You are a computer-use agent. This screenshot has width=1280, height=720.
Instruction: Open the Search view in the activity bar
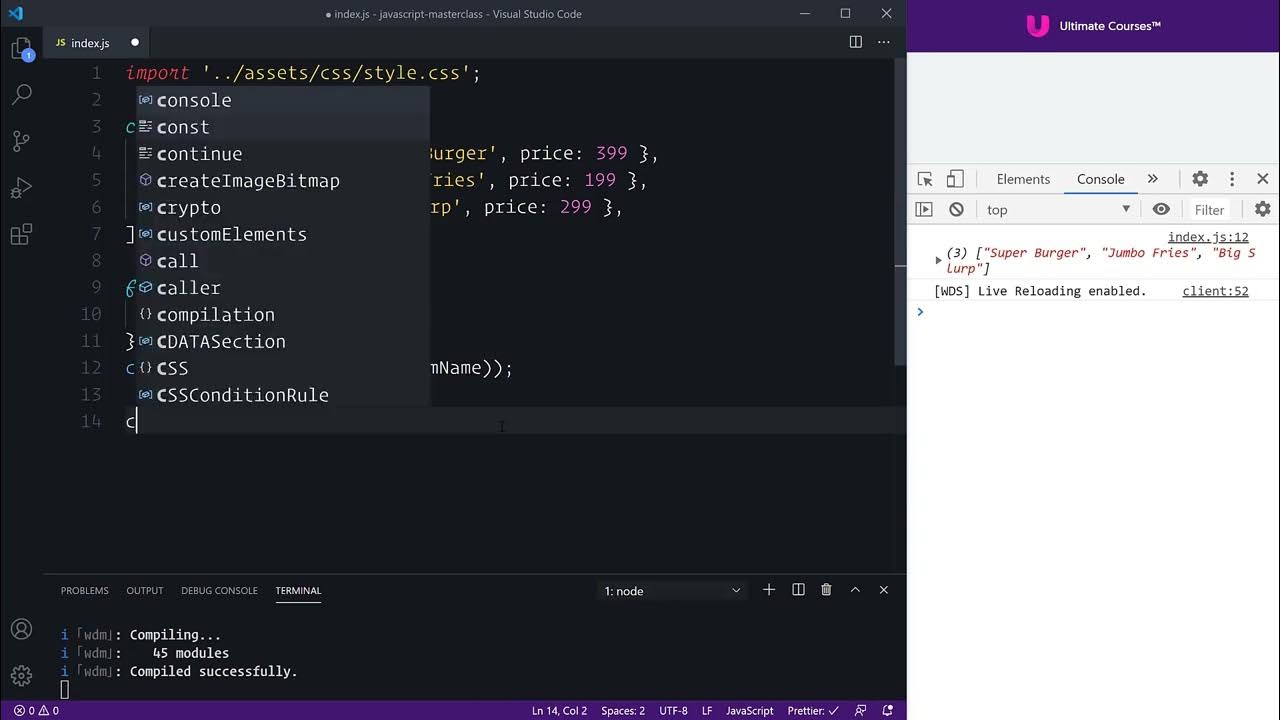pos(21,95)
